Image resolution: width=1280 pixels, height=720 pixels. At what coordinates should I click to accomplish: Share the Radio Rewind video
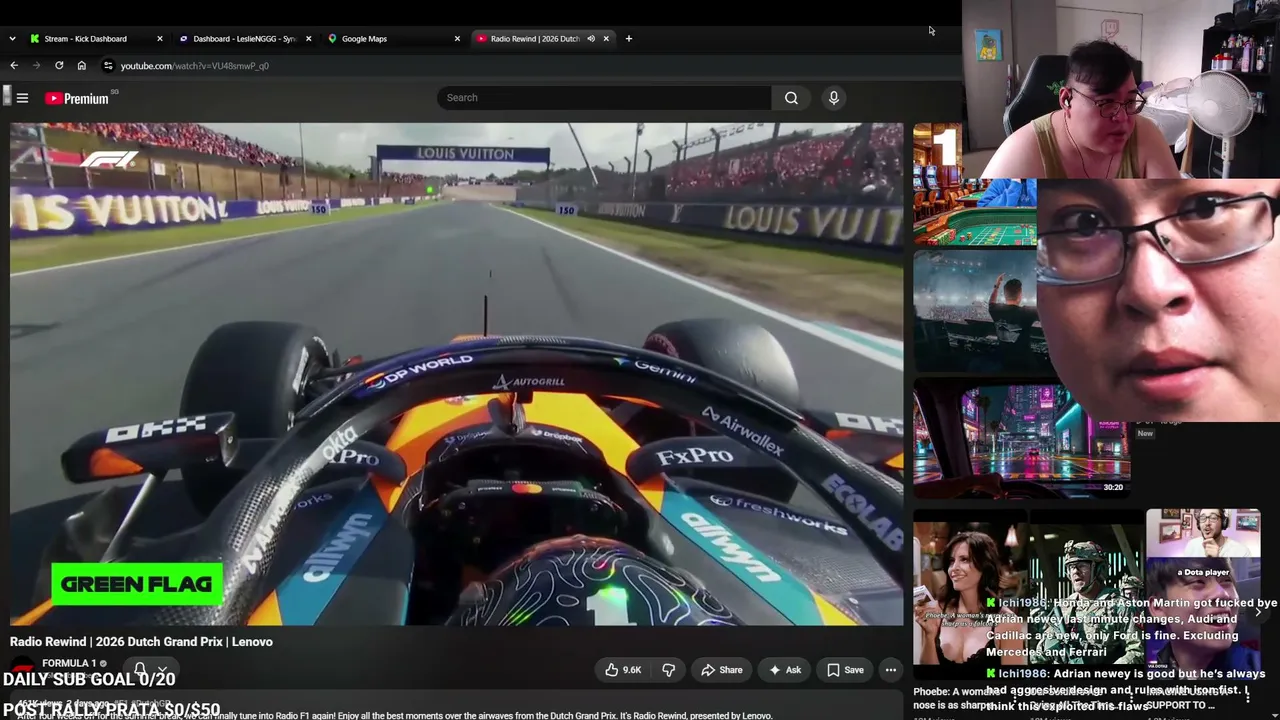point(721,670)
